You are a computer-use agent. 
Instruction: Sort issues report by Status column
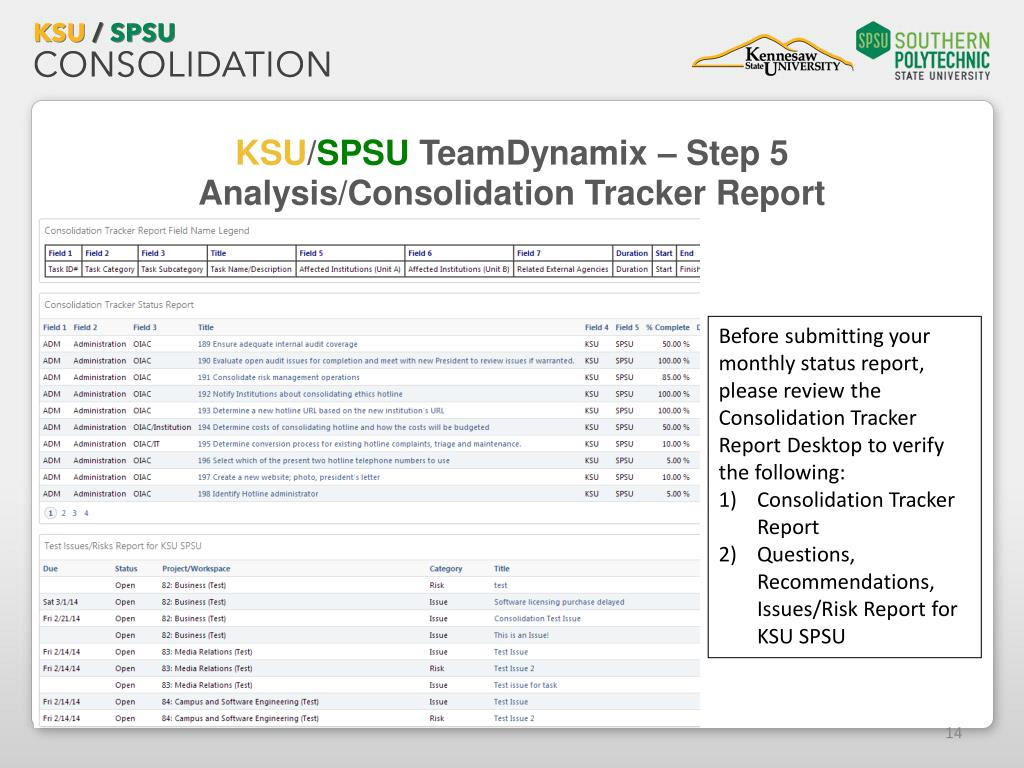[126, 569]
